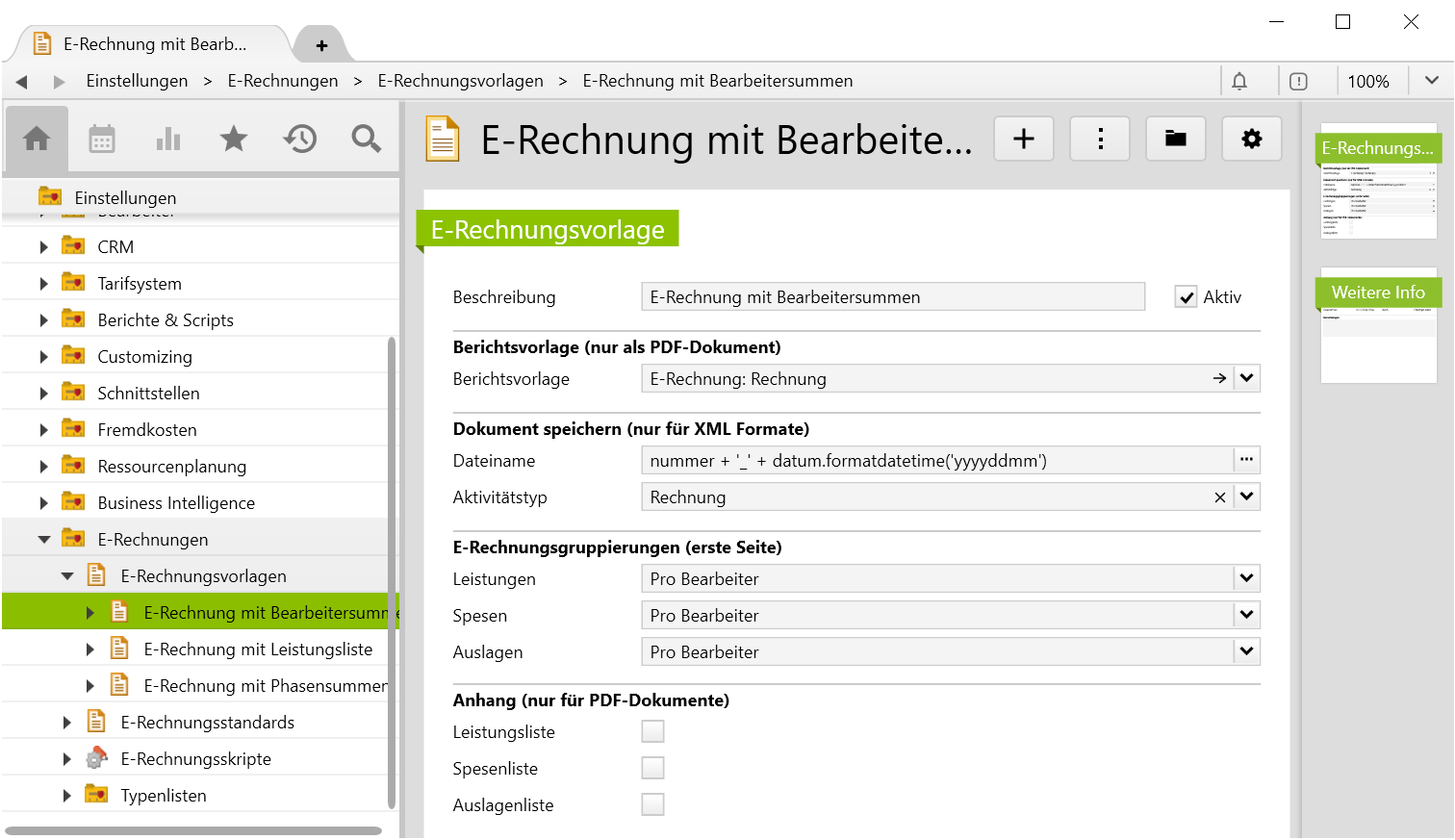This screenshot has width=1455, height=840.
Task: Open the Leistungen grouping dropdown
Action: 1247,579
